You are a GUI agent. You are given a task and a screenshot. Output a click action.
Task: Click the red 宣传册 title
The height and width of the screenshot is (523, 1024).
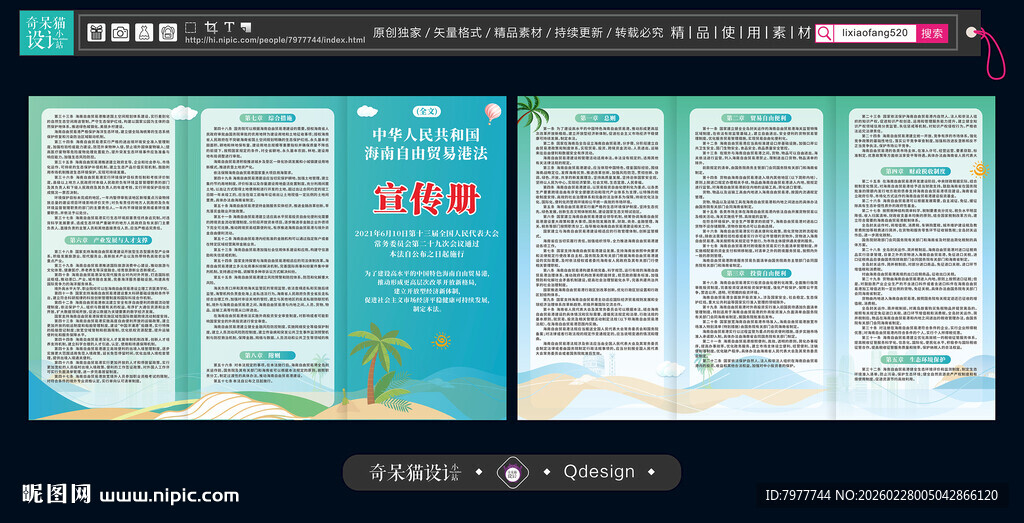[x=426, y=198]
